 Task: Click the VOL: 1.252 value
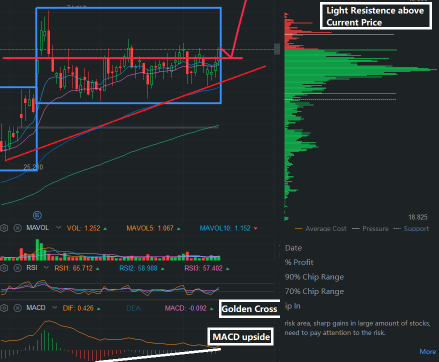(84, 228)
